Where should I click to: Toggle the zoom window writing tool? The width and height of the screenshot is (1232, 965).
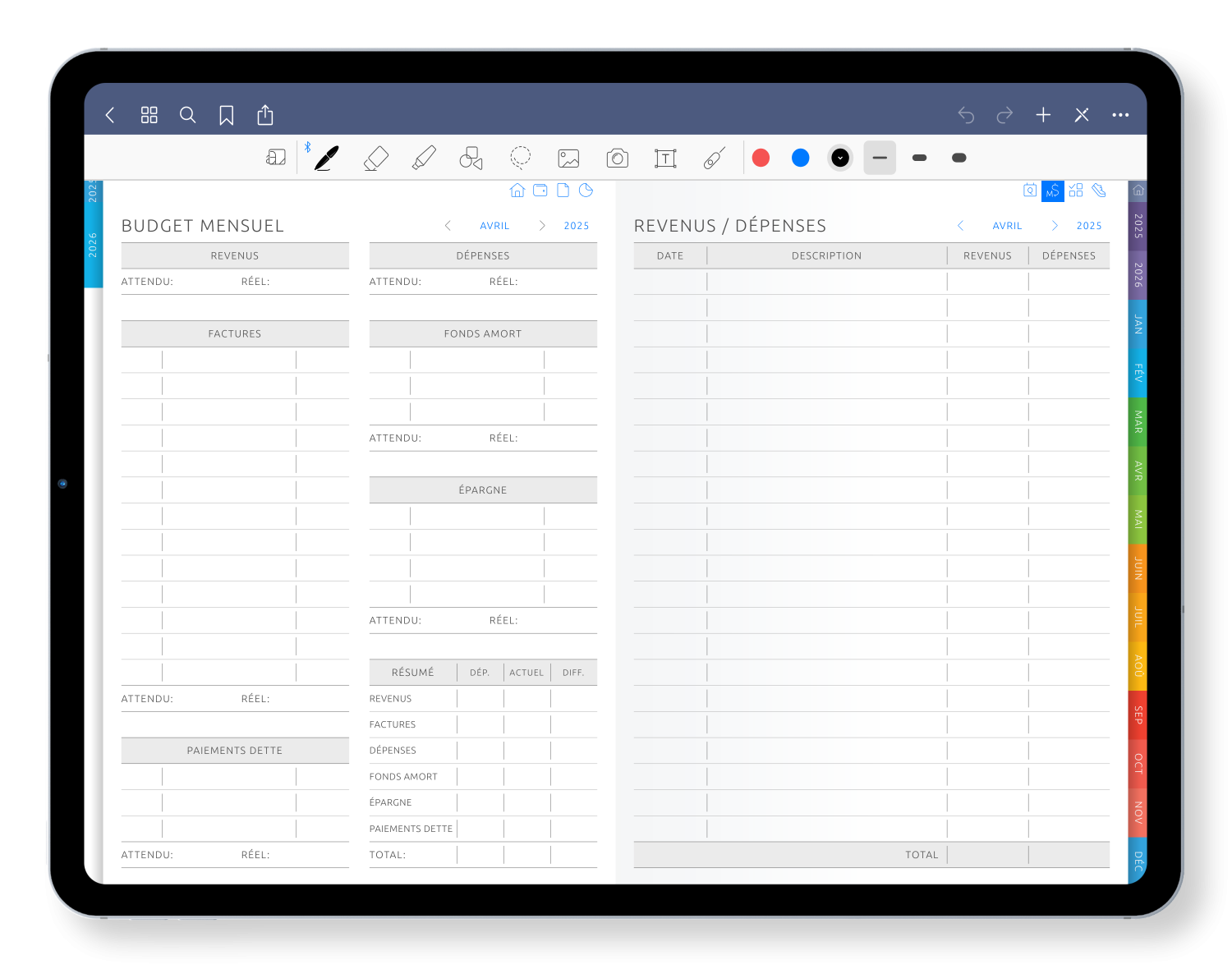[x=276, y=157]
